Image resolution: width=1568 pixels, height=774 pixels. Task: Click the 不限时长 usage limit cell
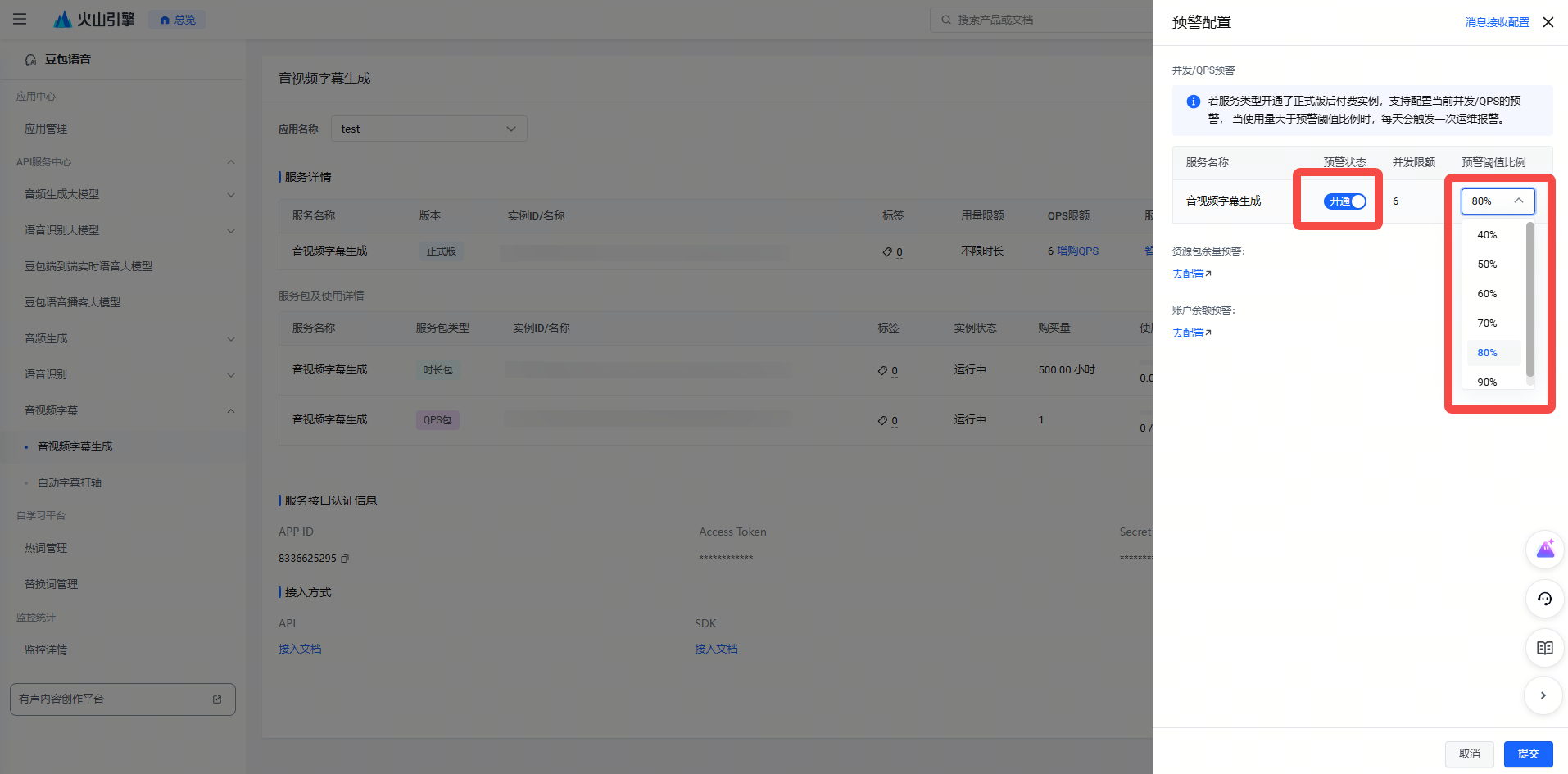(982, 251)
